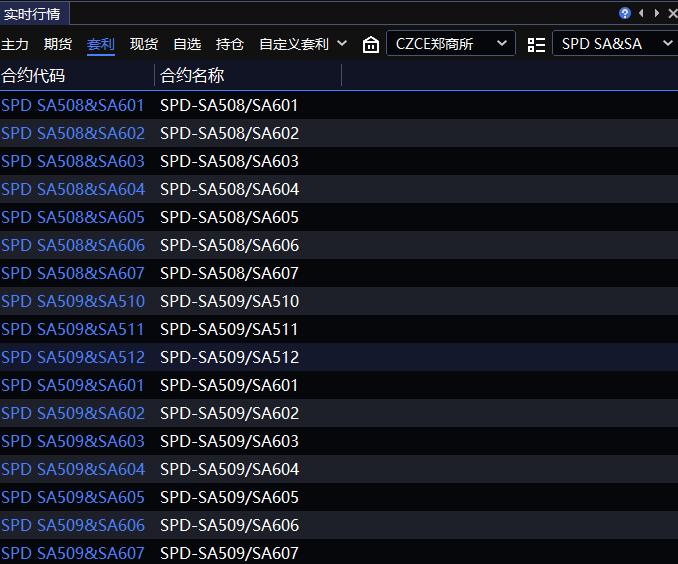Click contract name SPD-SA508/SA606

229,245
